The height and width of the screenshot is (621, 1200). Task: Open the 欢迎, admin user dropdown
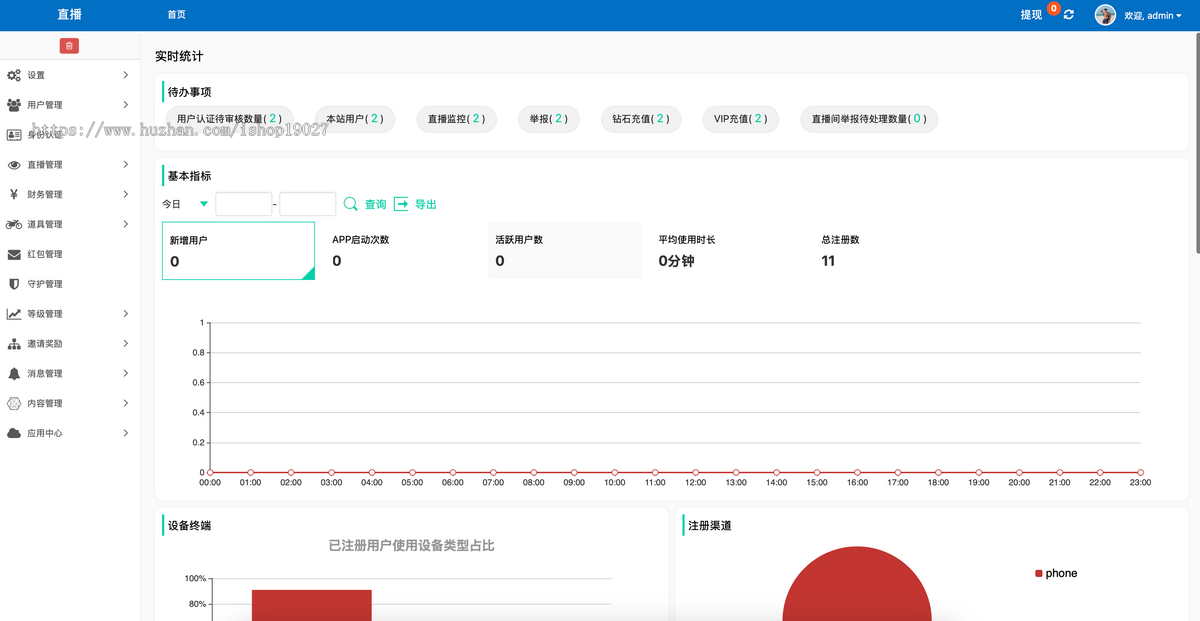click(1152, 16)
